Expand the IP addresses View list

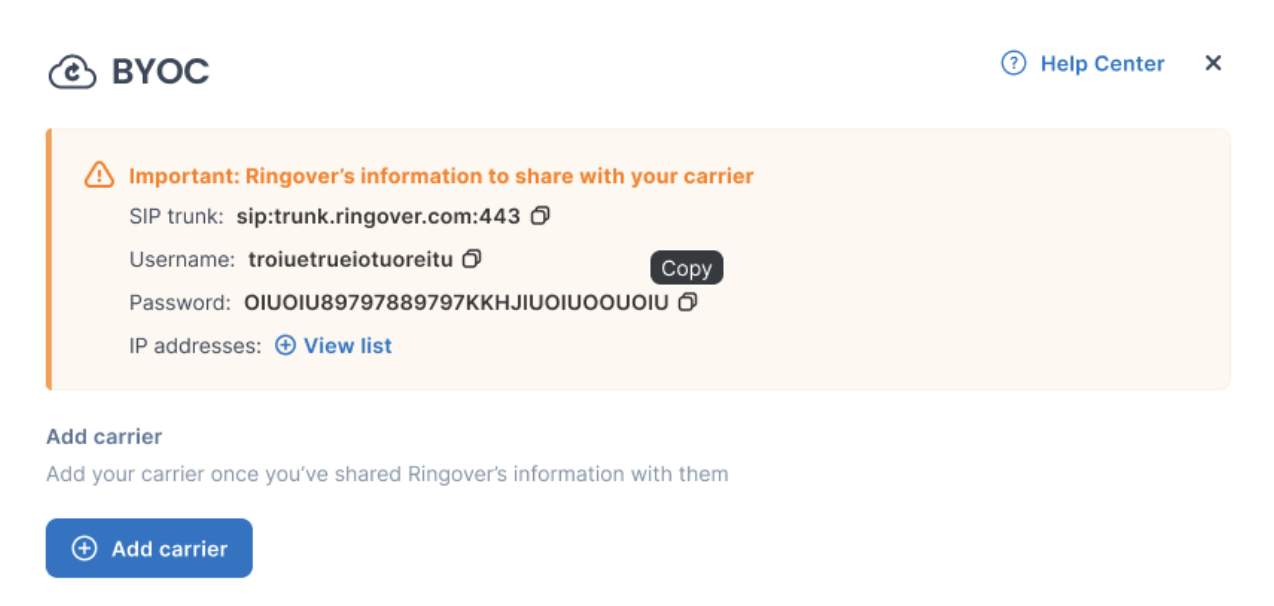click(x=347, y=346)
